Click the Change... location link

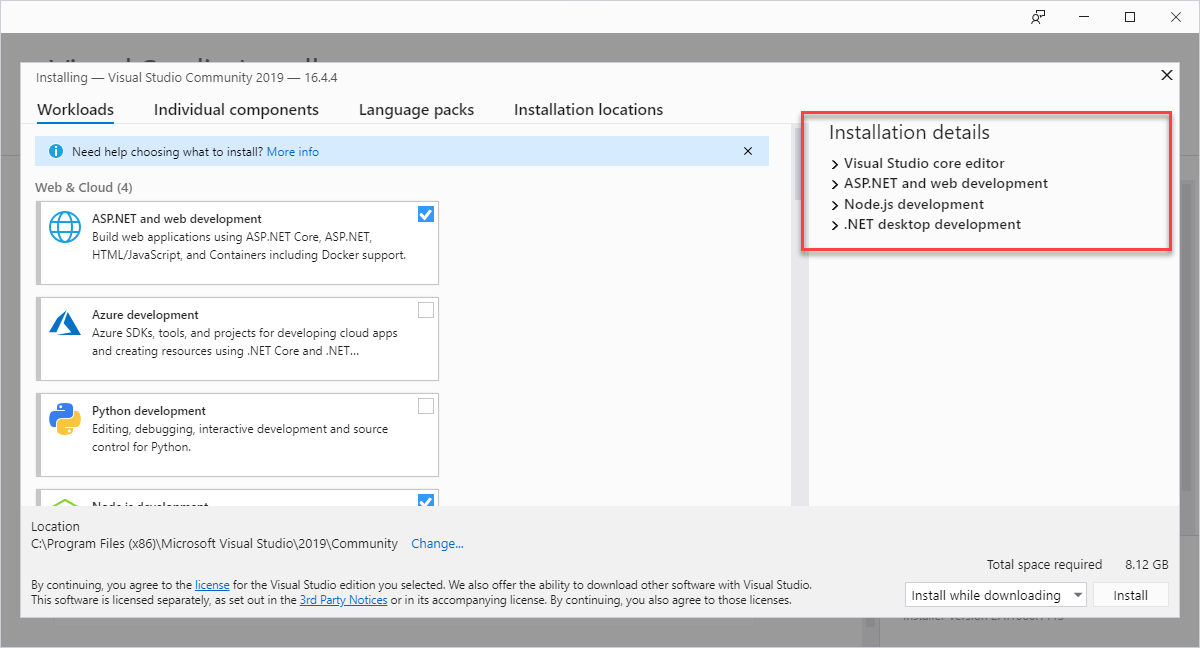(x=437, y=544)
